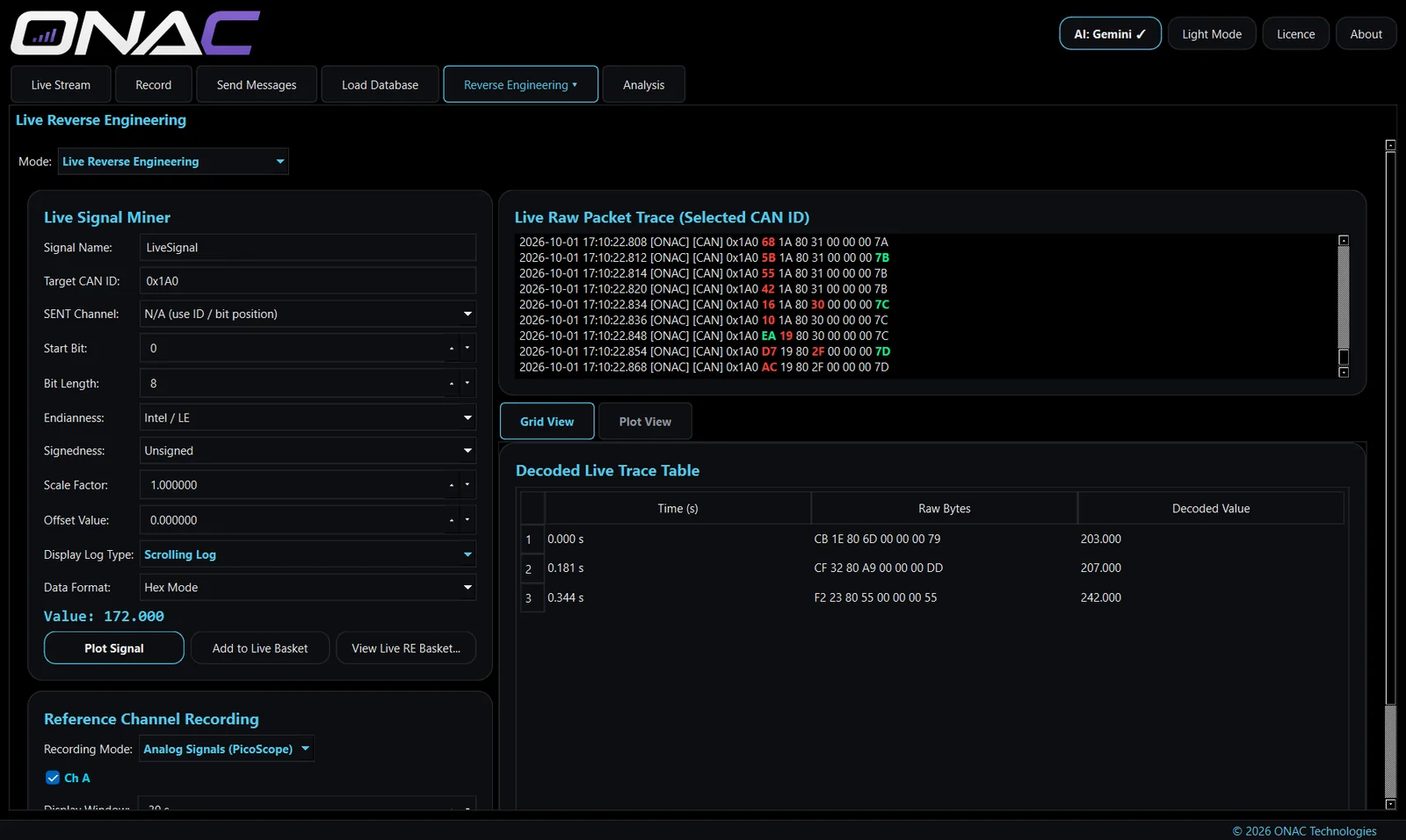Open View Live RE Basket
Screen dimensions: 1406x840
(x=406, y=648)
